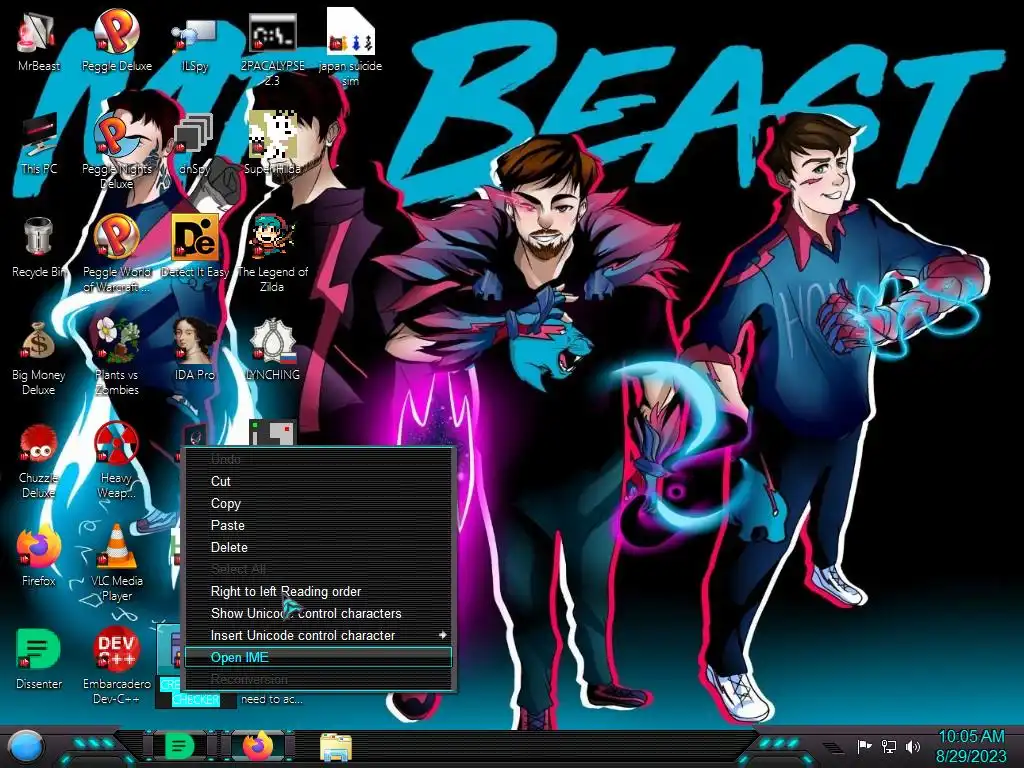Open the MrBeast desktop shortcut

pyautogui.click(x=38, y=40)
